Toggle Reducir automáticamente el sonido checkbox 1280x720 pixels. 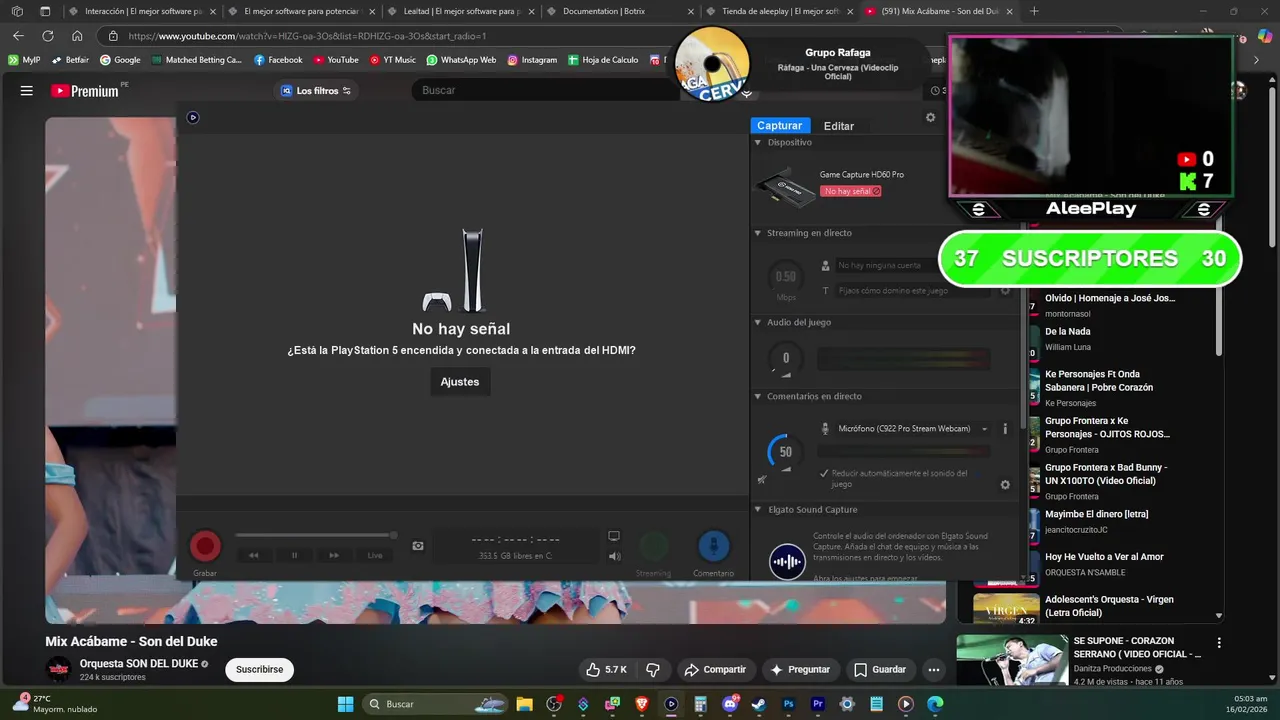(x=824, y=473)
